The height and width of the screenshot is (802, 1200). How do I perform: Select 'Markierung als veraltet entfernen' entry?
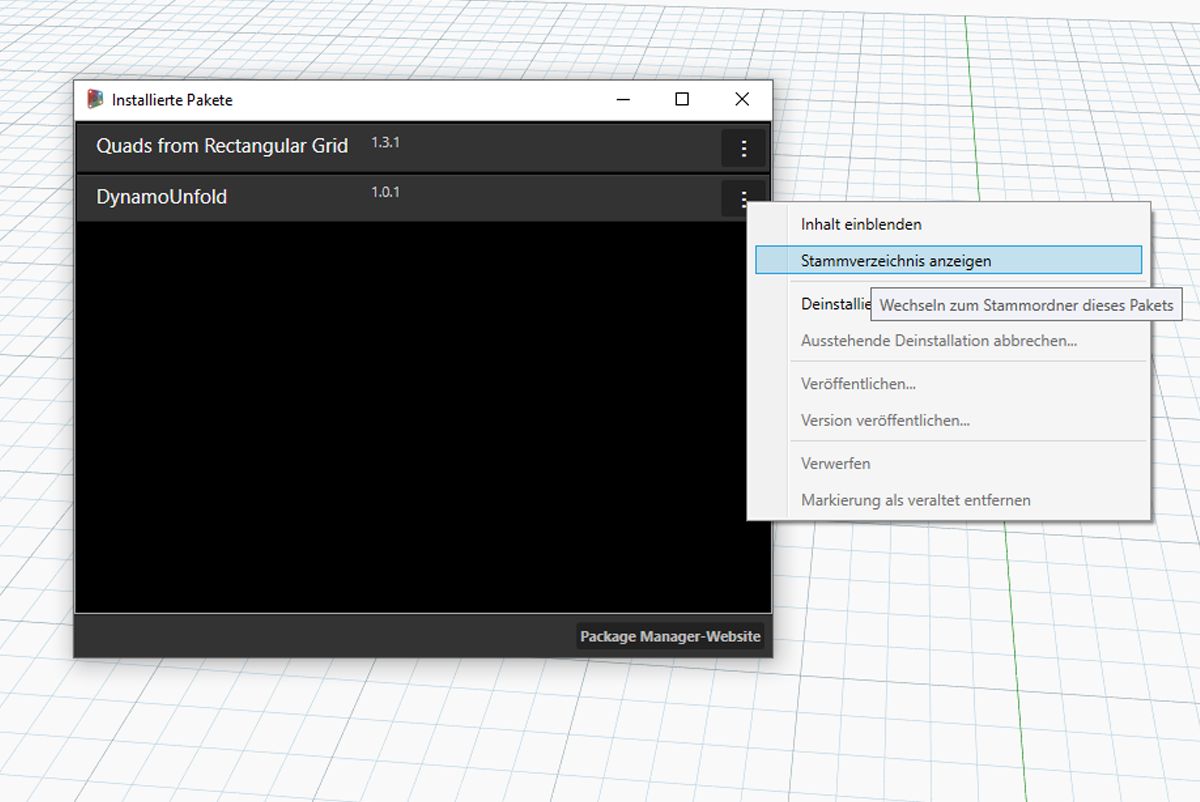coord(915,499)
